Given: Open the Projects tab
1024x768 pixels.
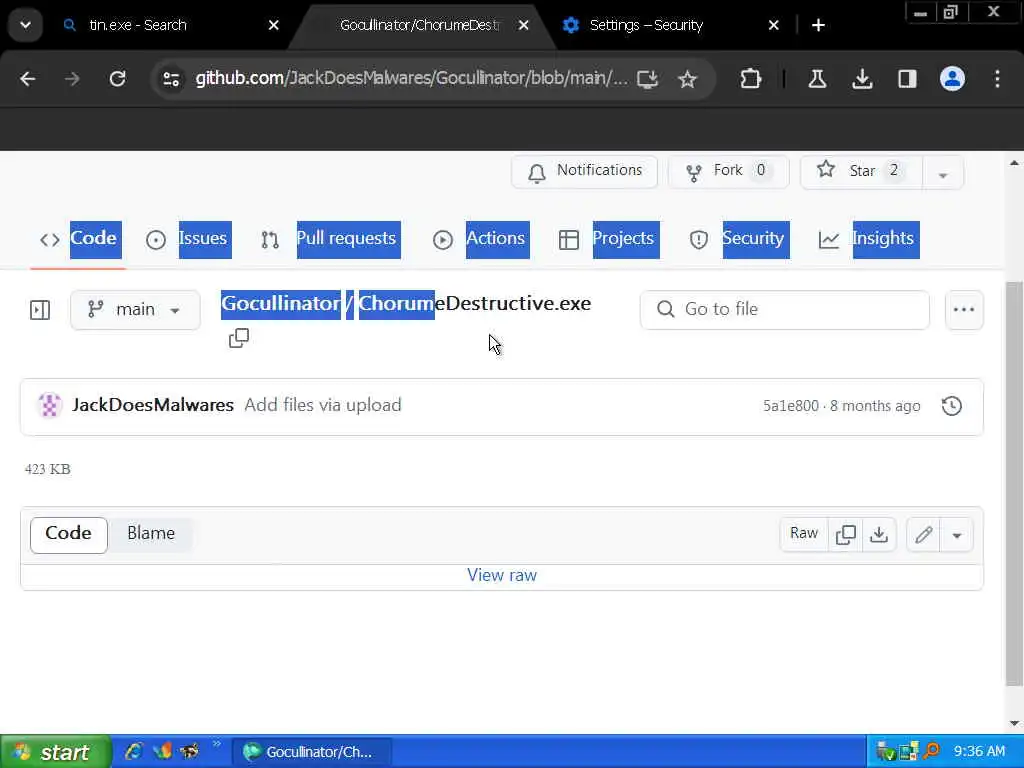Looking at the screenshot, I should 607,239.
